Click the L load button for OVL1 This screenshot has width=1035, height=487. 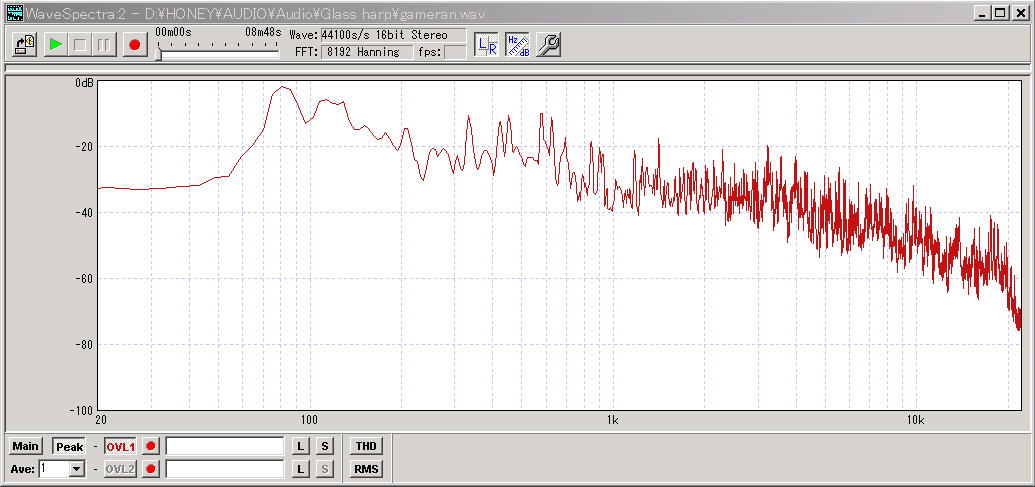[x=300, y=447]
